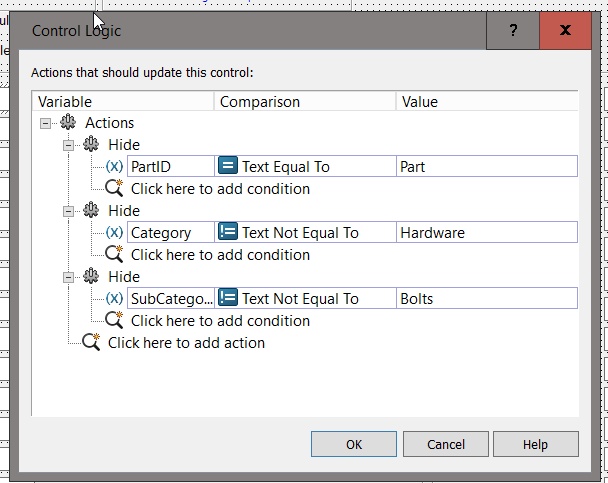
Task: Add a condition under the SubCategory Hide action
Action: 220,321
